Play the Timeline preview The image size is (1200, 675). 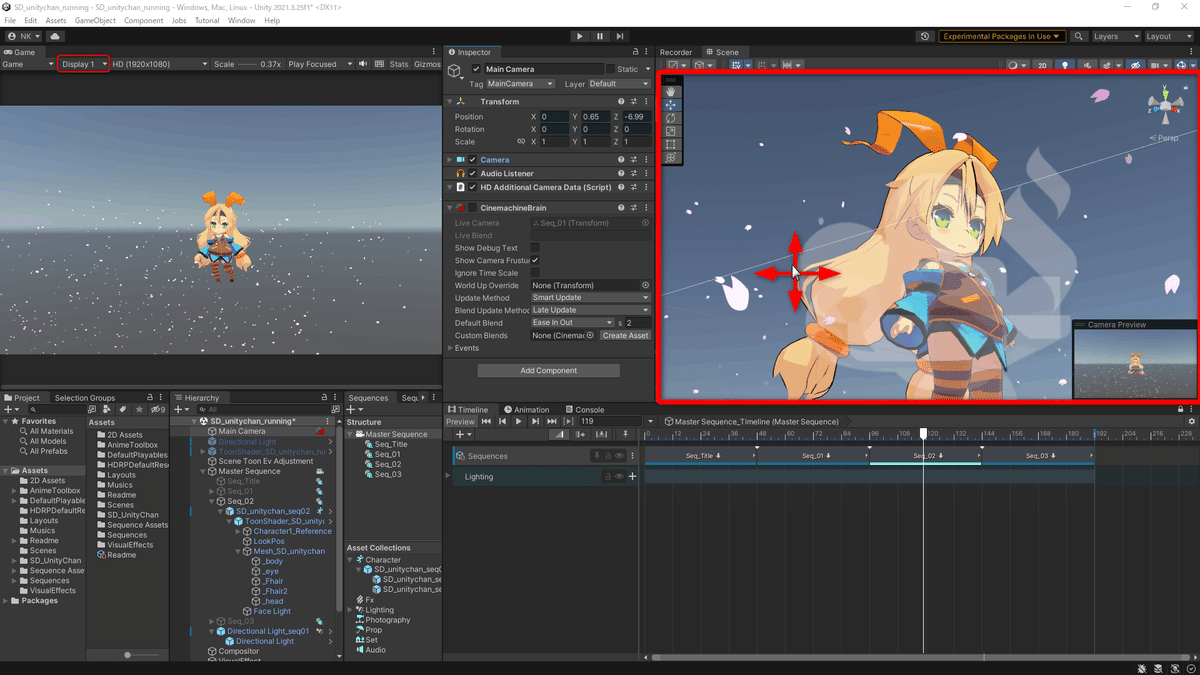(x=518, y=421)
